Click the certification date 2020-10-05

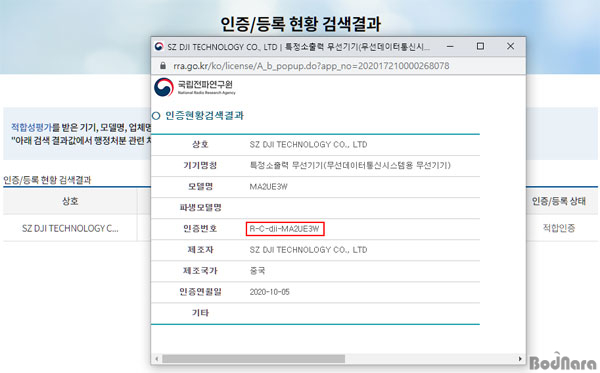[269, 292]
